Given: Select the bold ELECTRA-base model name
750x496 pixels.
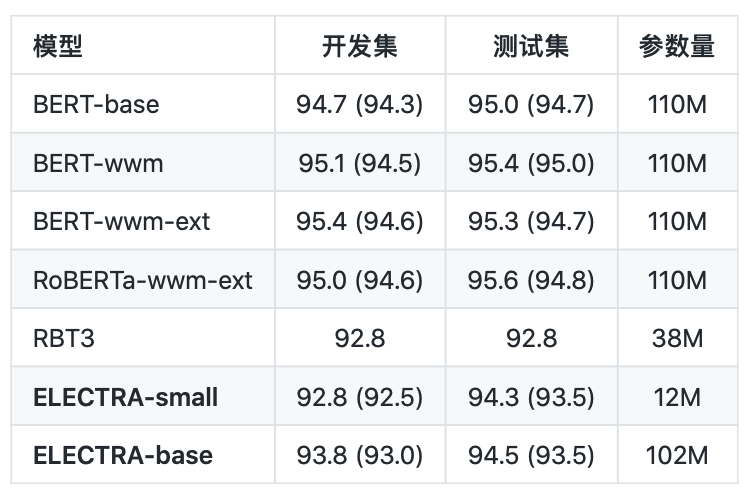Looking at the screenshot, I should point(123,455).
